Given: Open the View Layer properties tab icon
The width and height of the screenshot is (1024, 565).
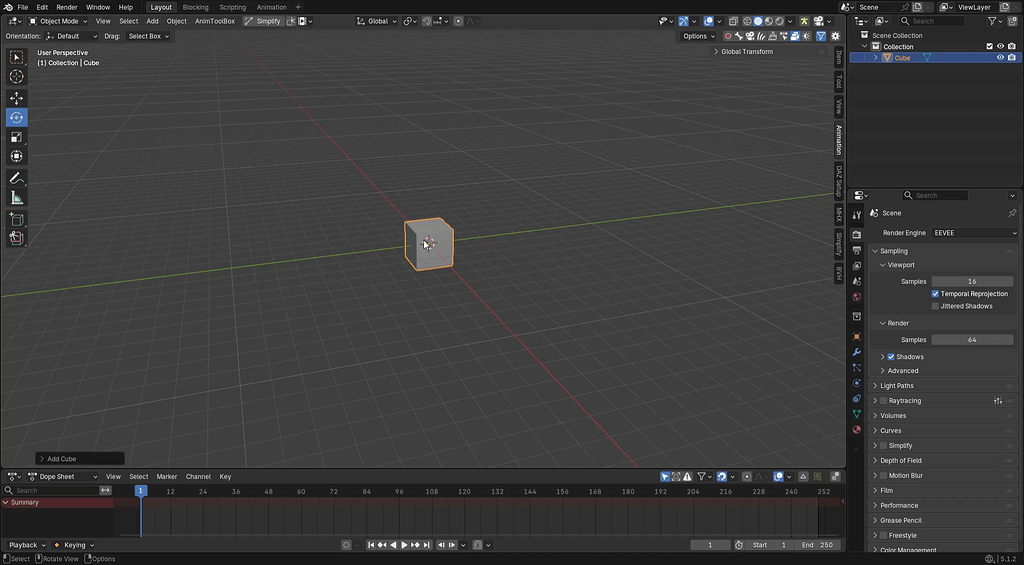Looking at the screenshot, I should pyautogui.click(x=857, y=266).
